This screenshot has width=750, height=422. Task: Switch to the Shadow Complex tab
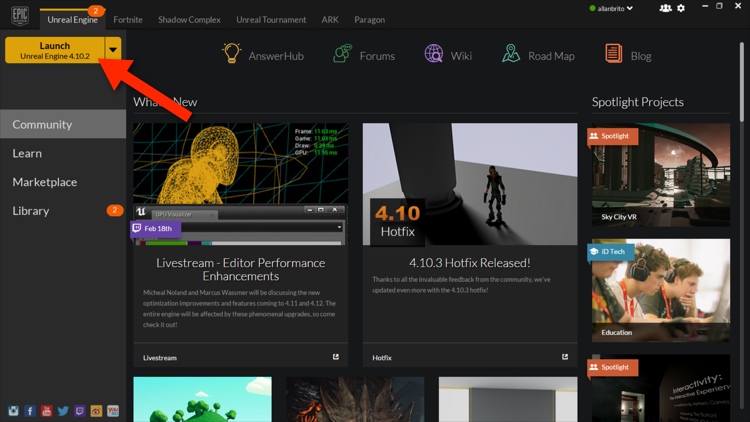coord(189,20)
